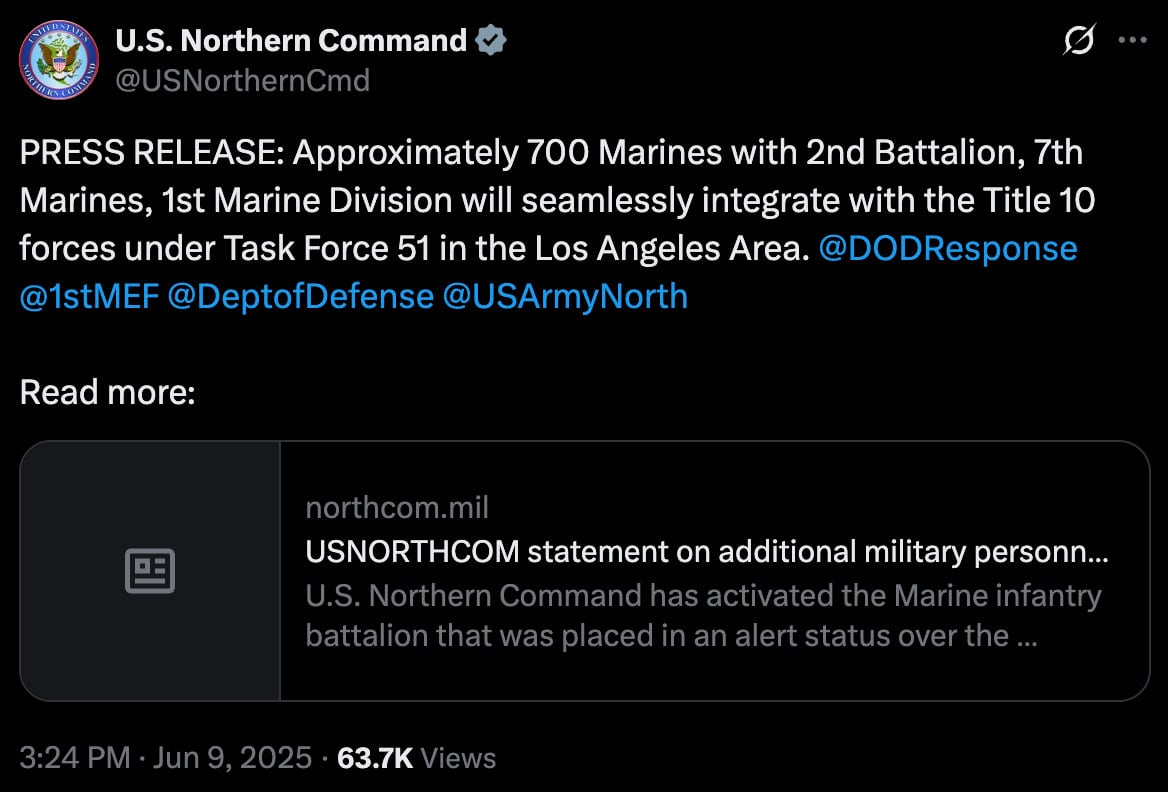Viewport: 1168px width, 792px height.
Task: Open the three-dot more options menu
Action: click(1132, 42)
